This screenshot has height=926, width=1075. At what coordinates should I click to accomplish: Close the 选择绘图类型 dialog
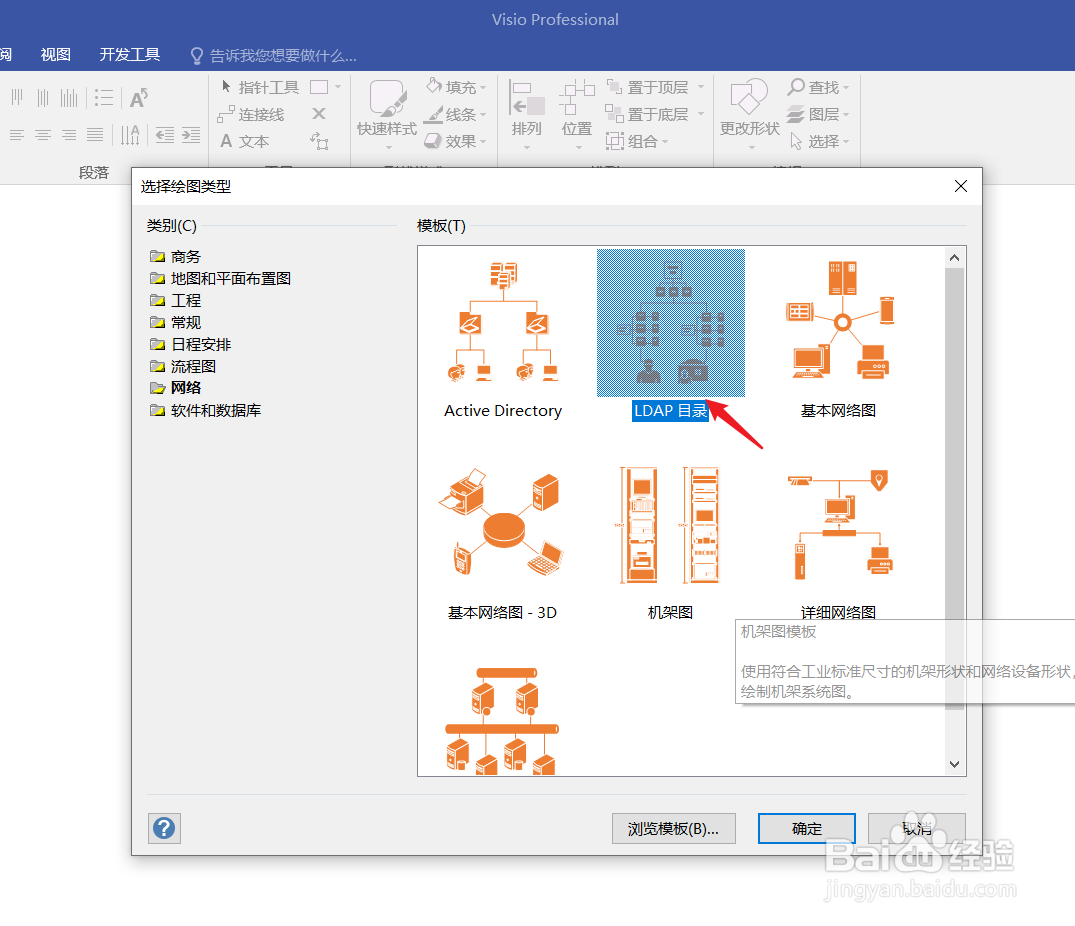[961, 186]
